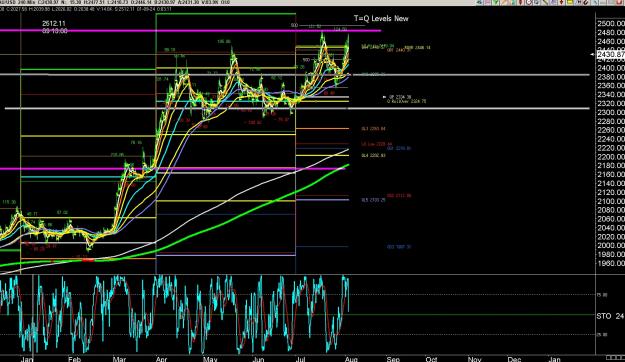This screenshot has height=362, width=625.
Task: Click the 2400.00 price axis label
Action: pos(611,68)
